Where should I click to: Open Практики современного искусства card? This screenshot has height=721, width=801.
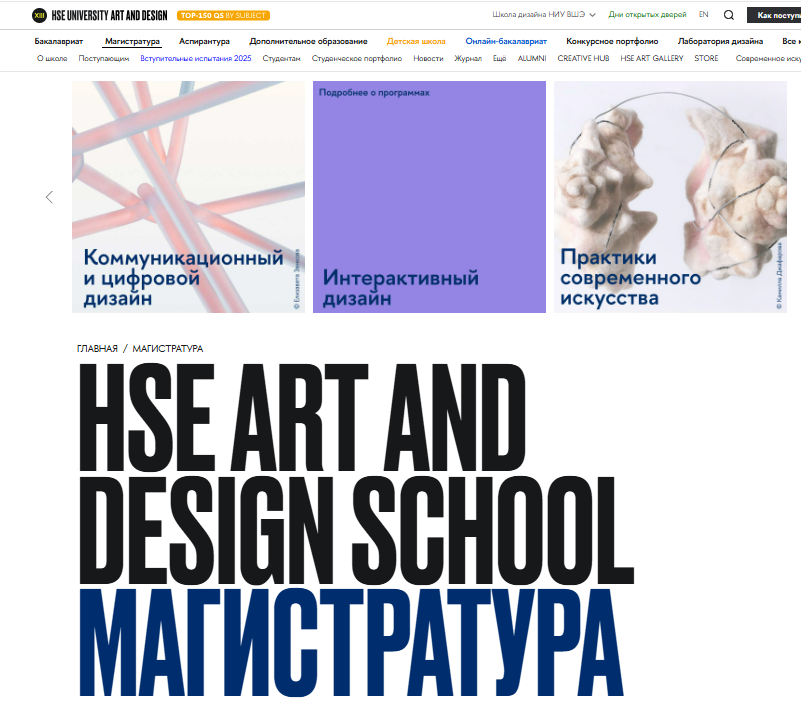(x=670, y=197)
